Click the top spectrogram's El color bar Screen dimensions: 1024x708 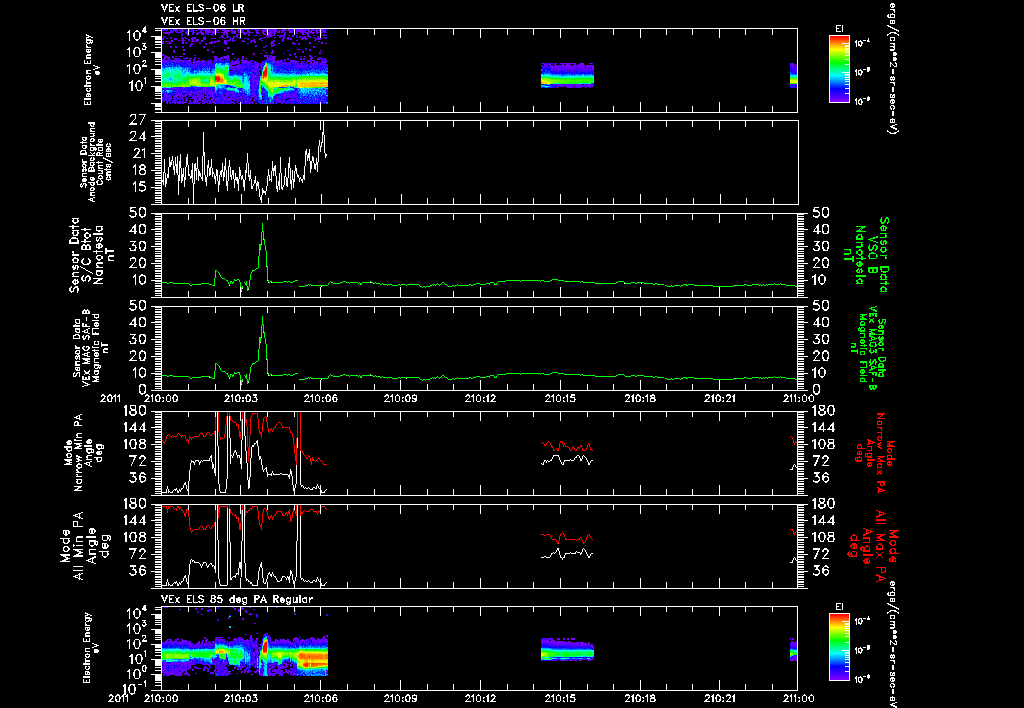[x=839, y=69]
